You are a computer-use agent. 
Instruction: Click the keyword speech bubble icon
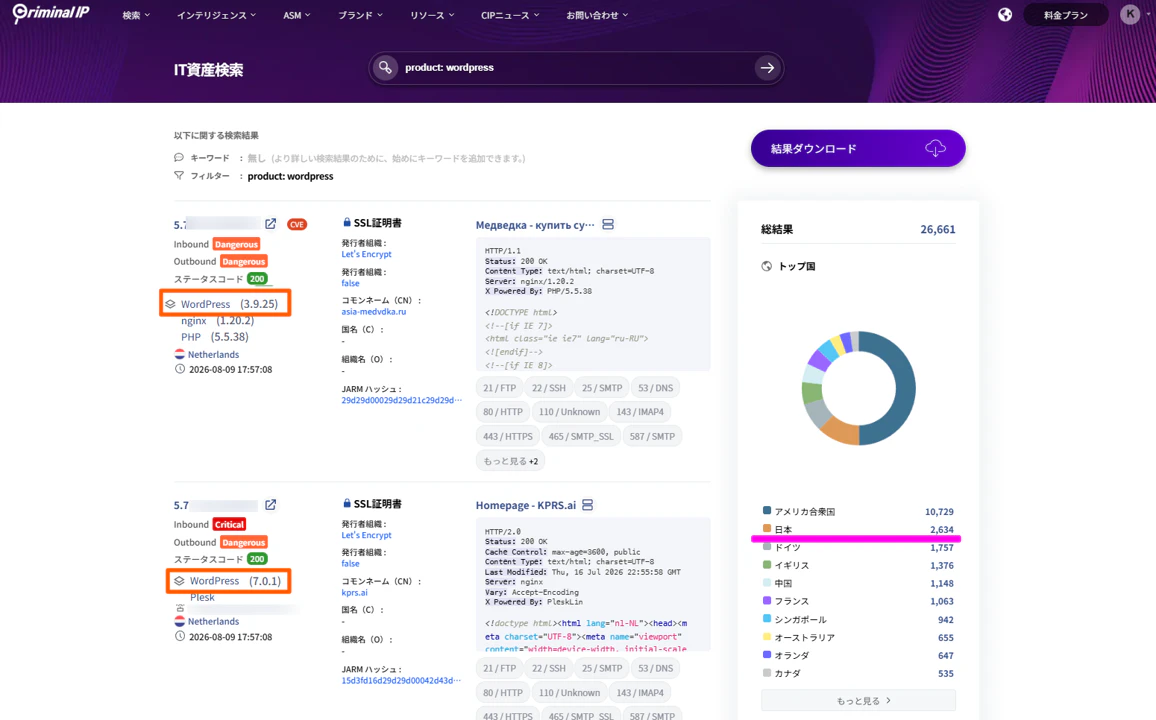pos(178,158)
